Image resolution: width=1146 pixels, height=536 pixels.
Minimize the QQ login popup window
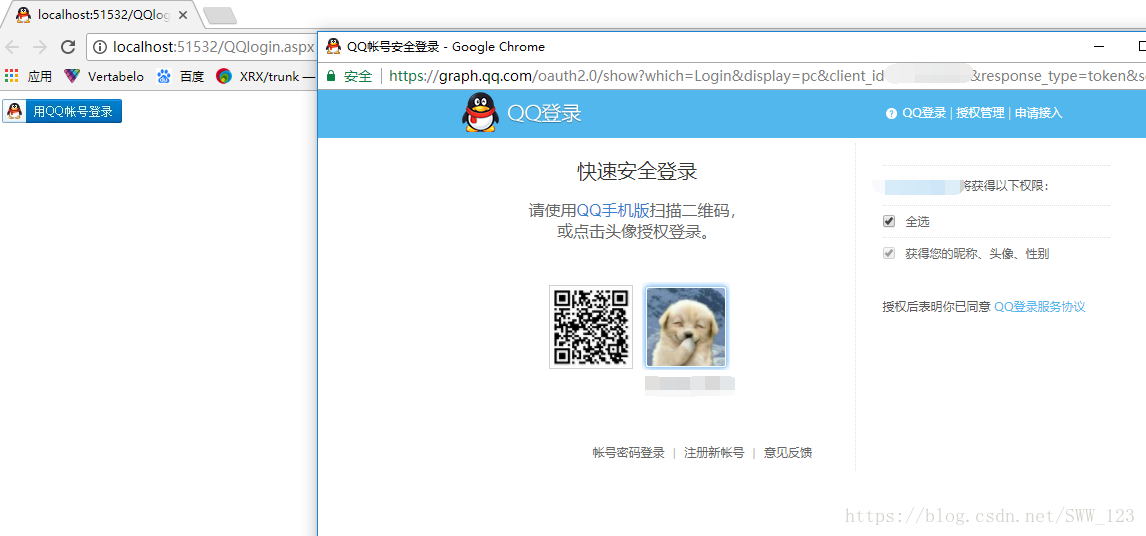(x=1098, y=47)
